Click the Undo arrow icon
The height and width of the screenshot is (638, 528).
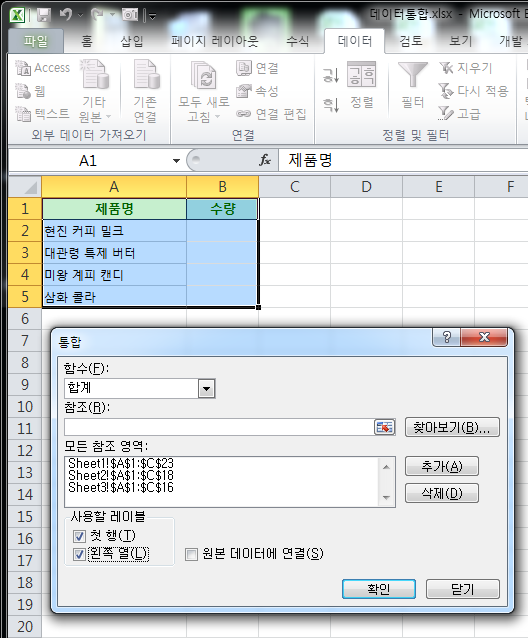tap(65, 15)
